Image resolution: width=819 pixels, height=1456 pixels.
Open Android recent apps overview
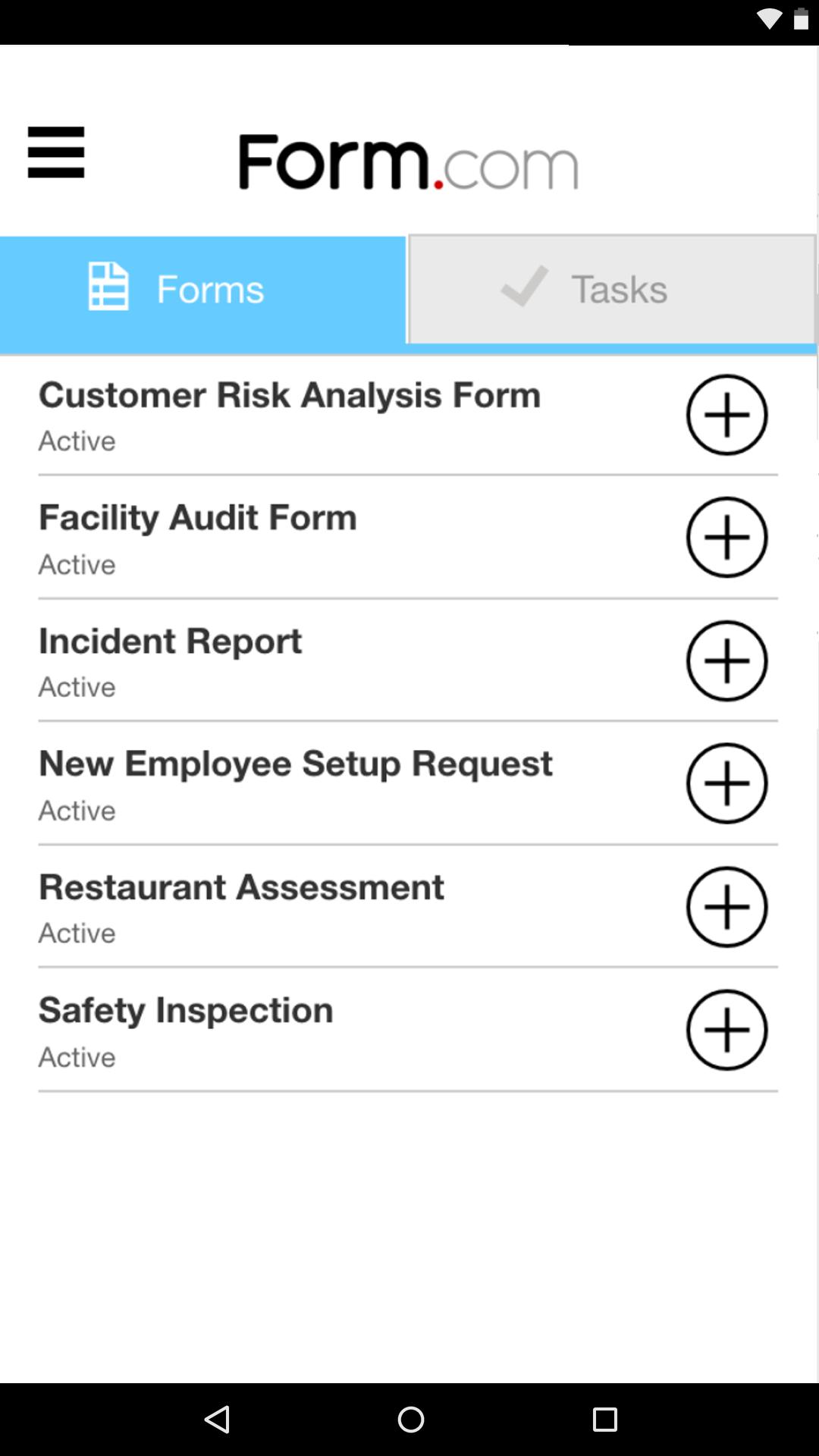(604, 1419)
